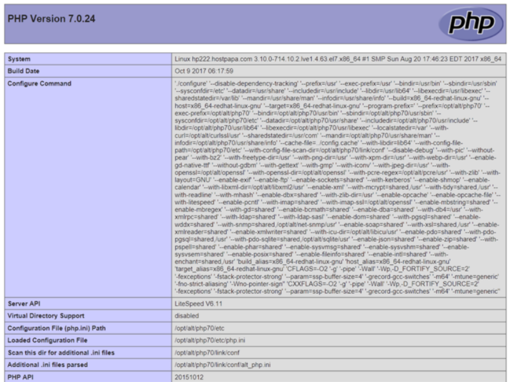Select the Configure Command label cell
510x382 pixels.
click(x=88, y=187)
